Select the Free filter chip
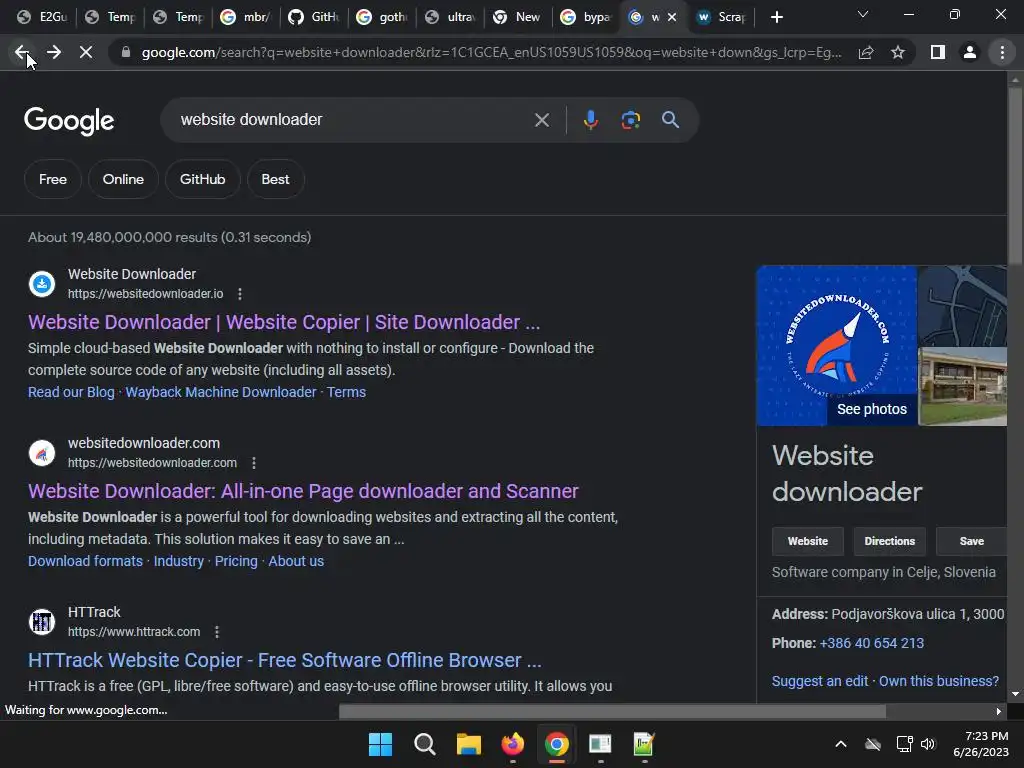The width and height of the screenshot is (1024, 768). (x=53, y=179)
